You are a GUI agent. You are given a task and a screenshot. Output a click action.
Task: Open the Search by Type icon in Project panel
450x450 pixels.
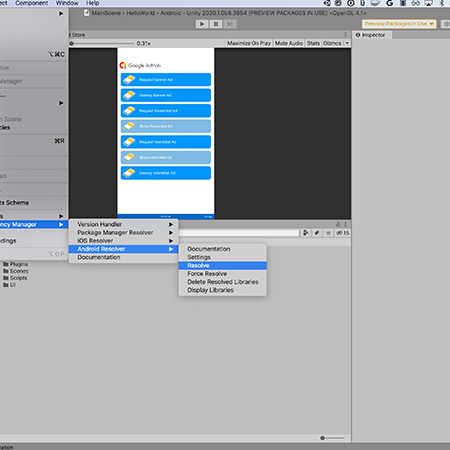305,233
